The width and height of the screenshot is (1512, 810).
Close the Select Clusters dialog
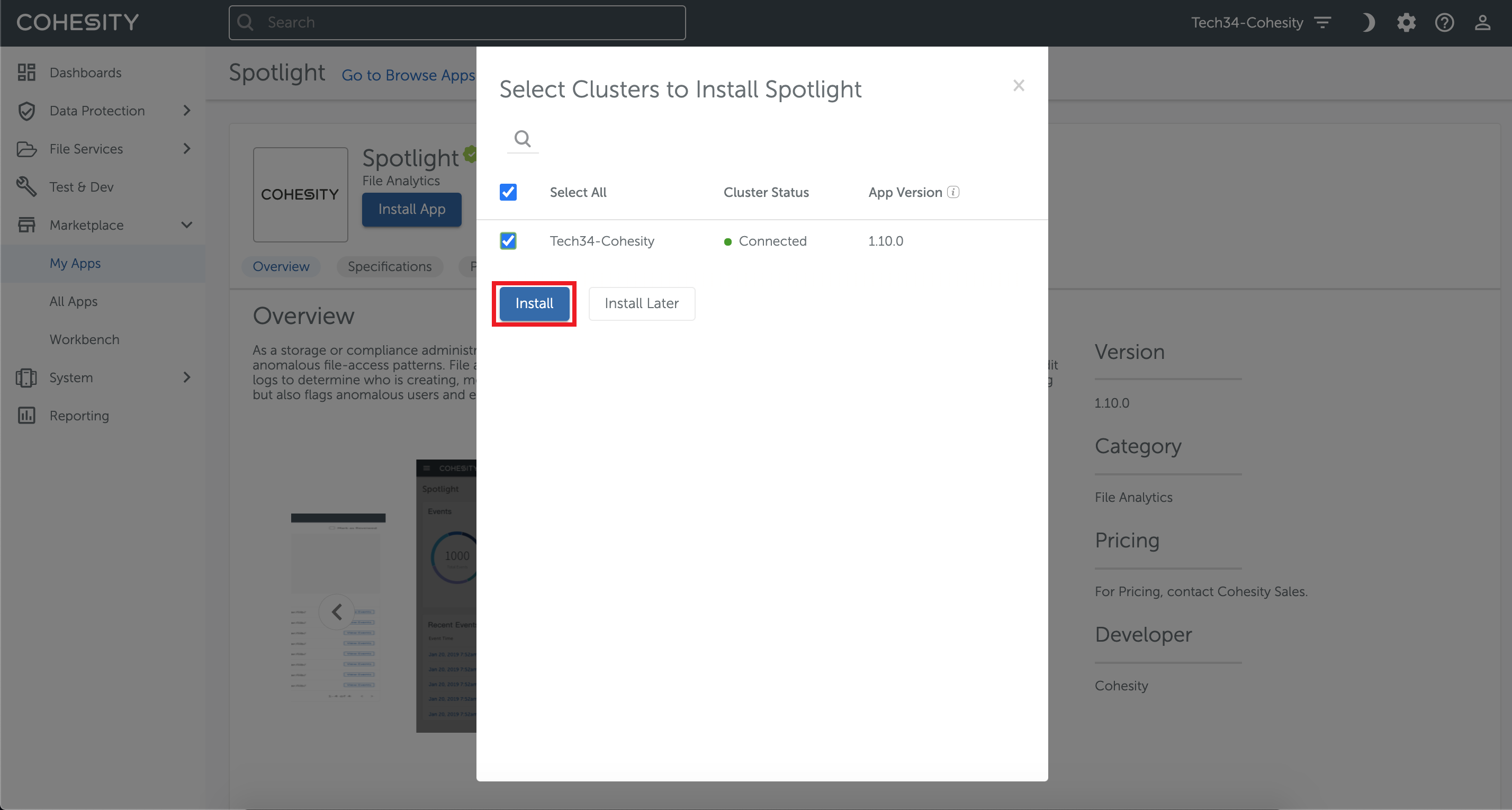[x=1019, y=86]
